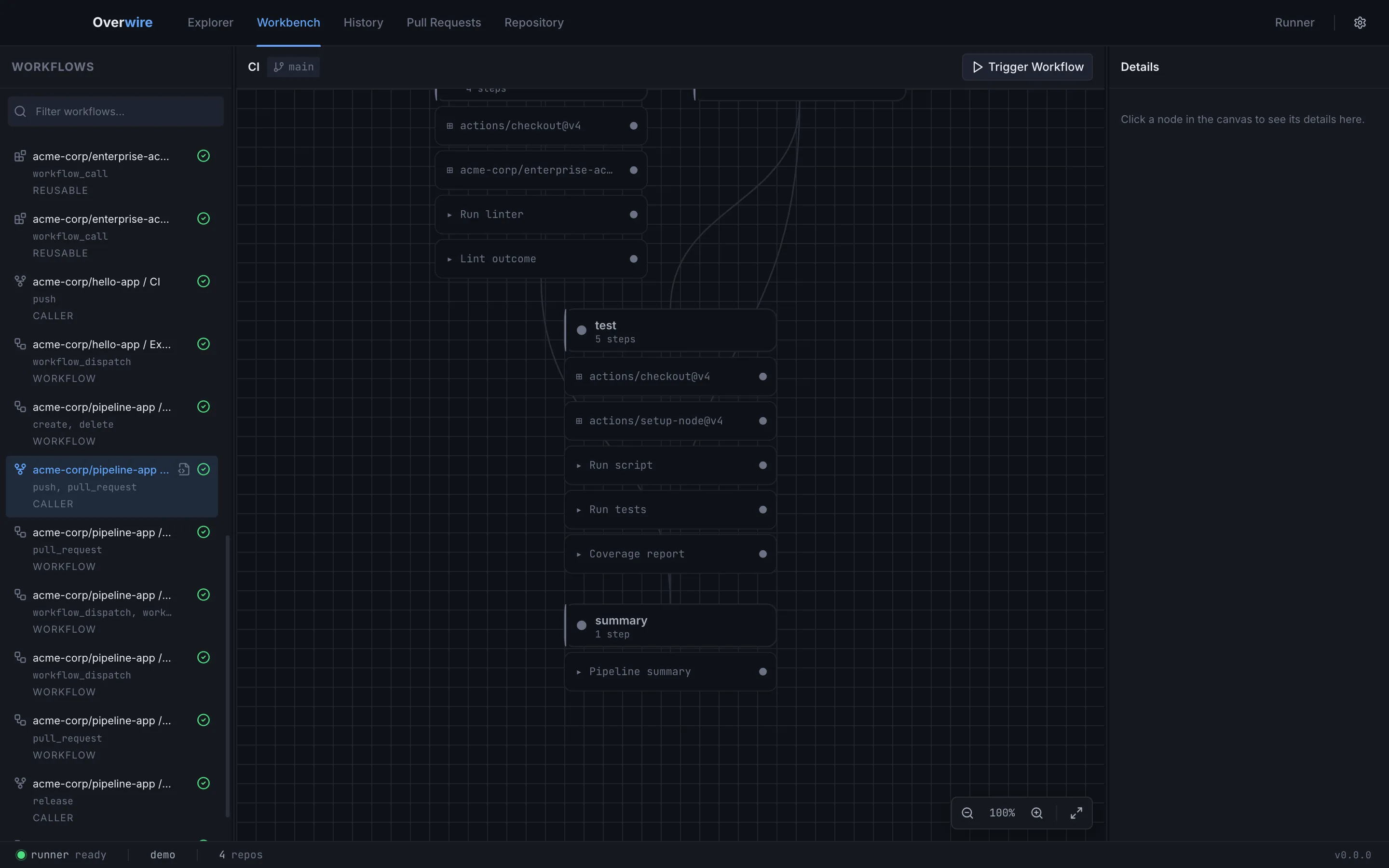1389x868 pixels.
Task: Select acme-corp/hello-app / CI workflow
Action: click(112, 298)
